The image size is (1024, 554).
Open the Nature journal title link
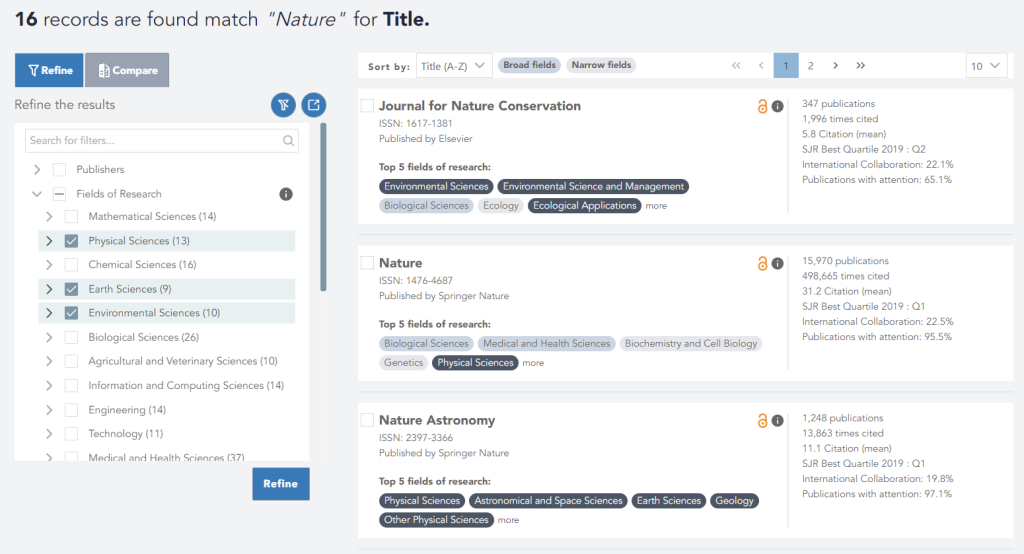(400, 263)
